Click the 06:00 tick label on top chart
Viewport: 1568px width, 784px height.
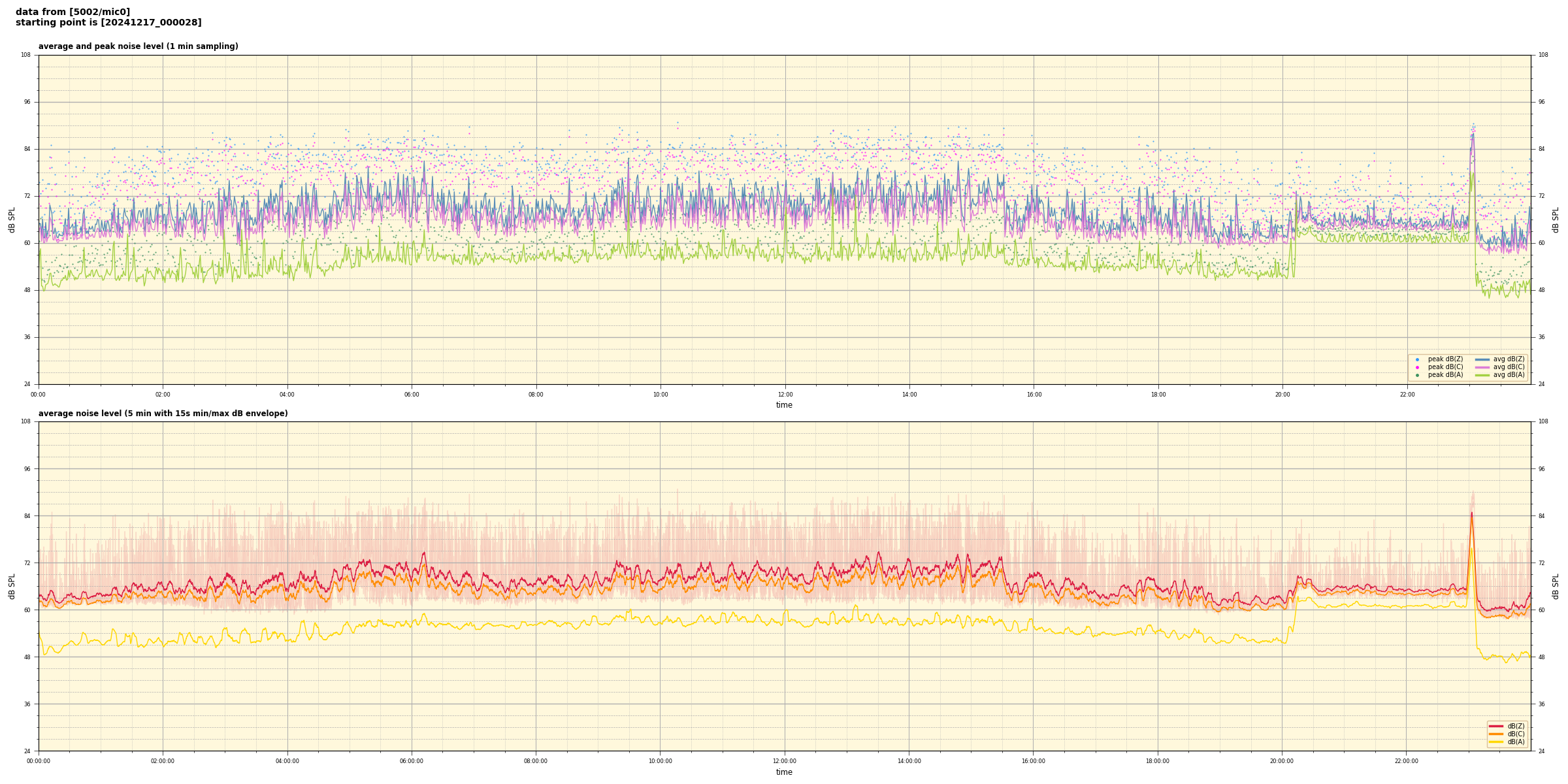pos(412,395)
